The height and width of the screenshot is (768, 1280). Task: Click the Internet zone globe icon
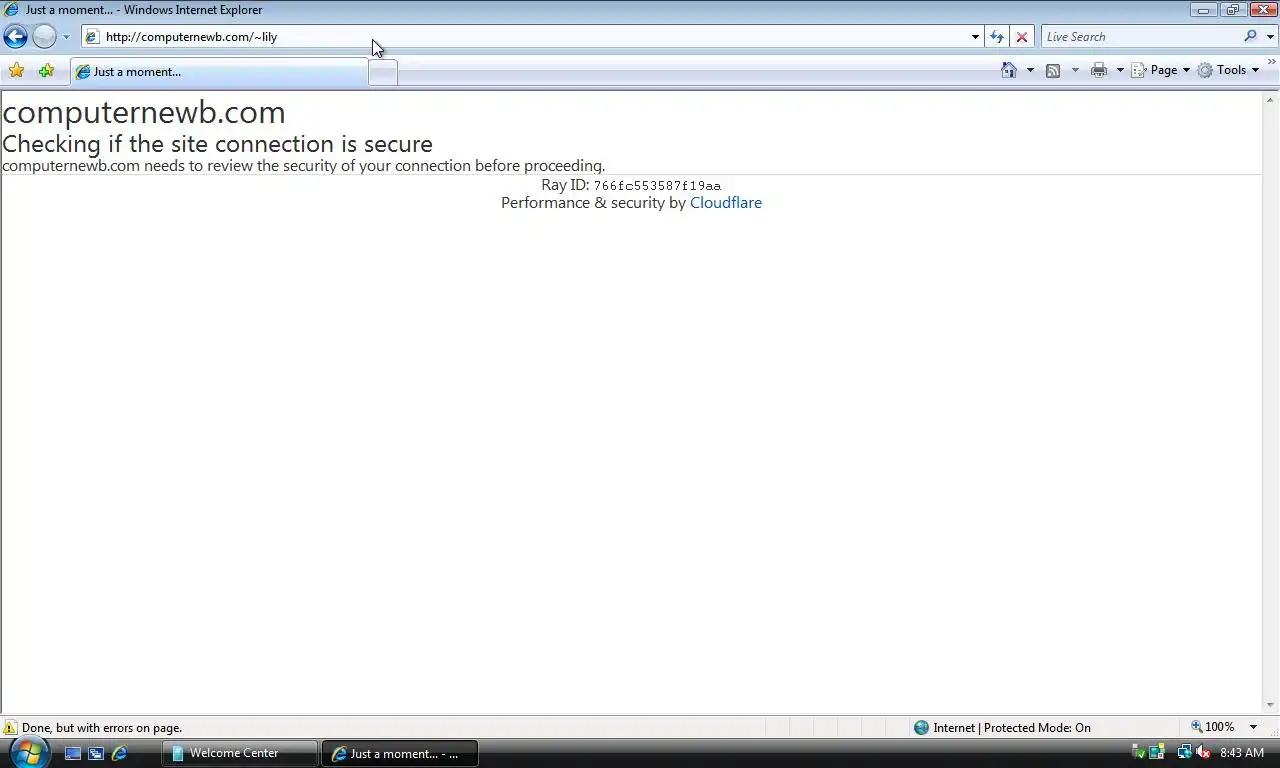(922, 728)
